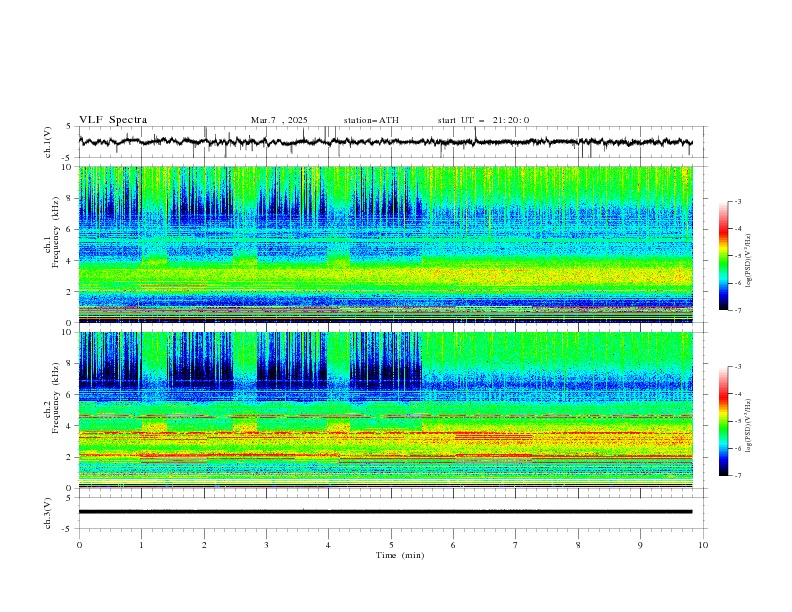
Task: Click the "6" tick on the Time axis
Action: [453, 545]
